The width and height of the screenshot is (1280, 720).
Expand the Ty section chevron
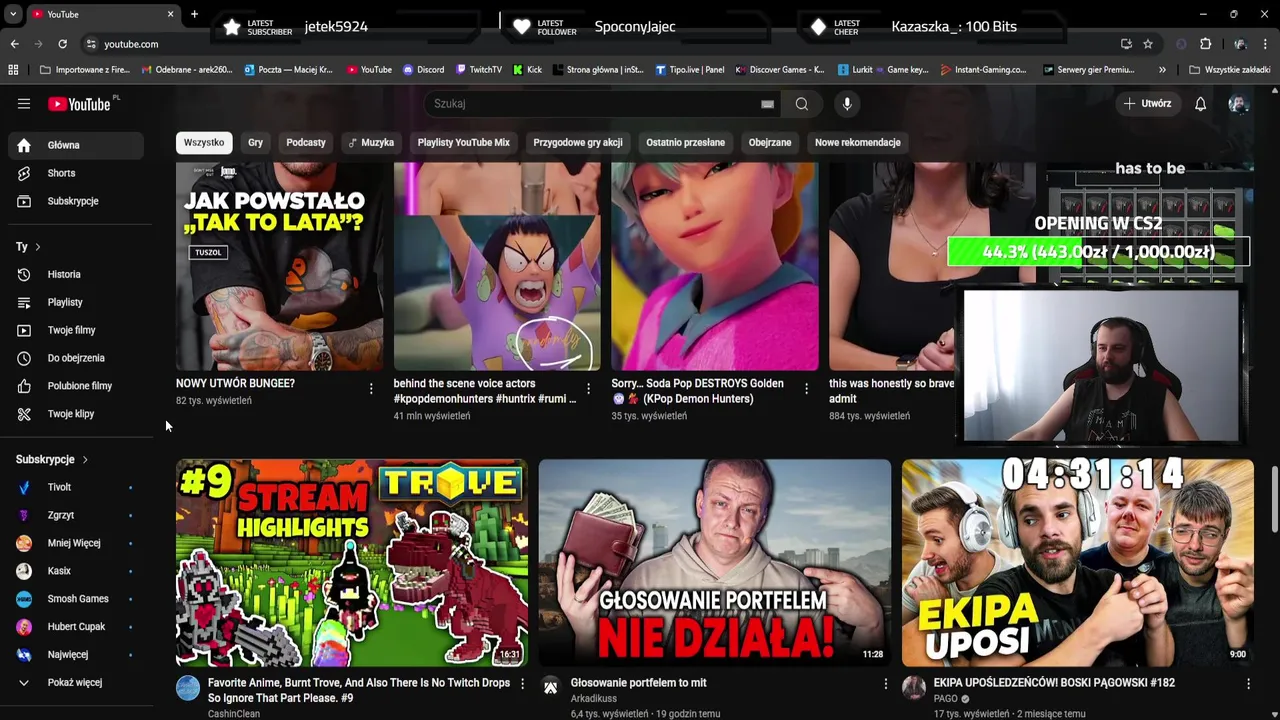[37, 247]
